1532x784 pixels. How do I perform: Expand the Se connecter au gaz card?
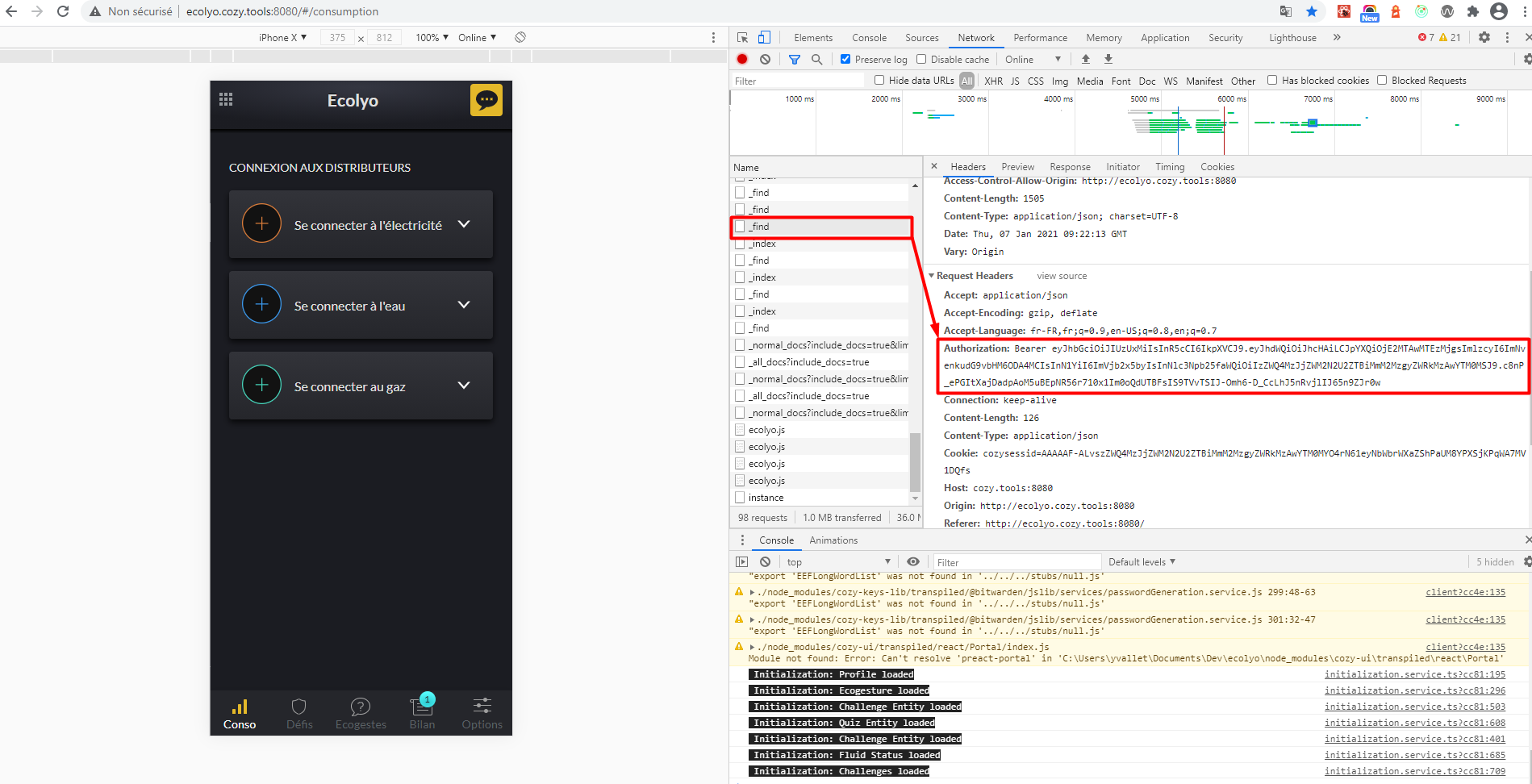(464, 386)
